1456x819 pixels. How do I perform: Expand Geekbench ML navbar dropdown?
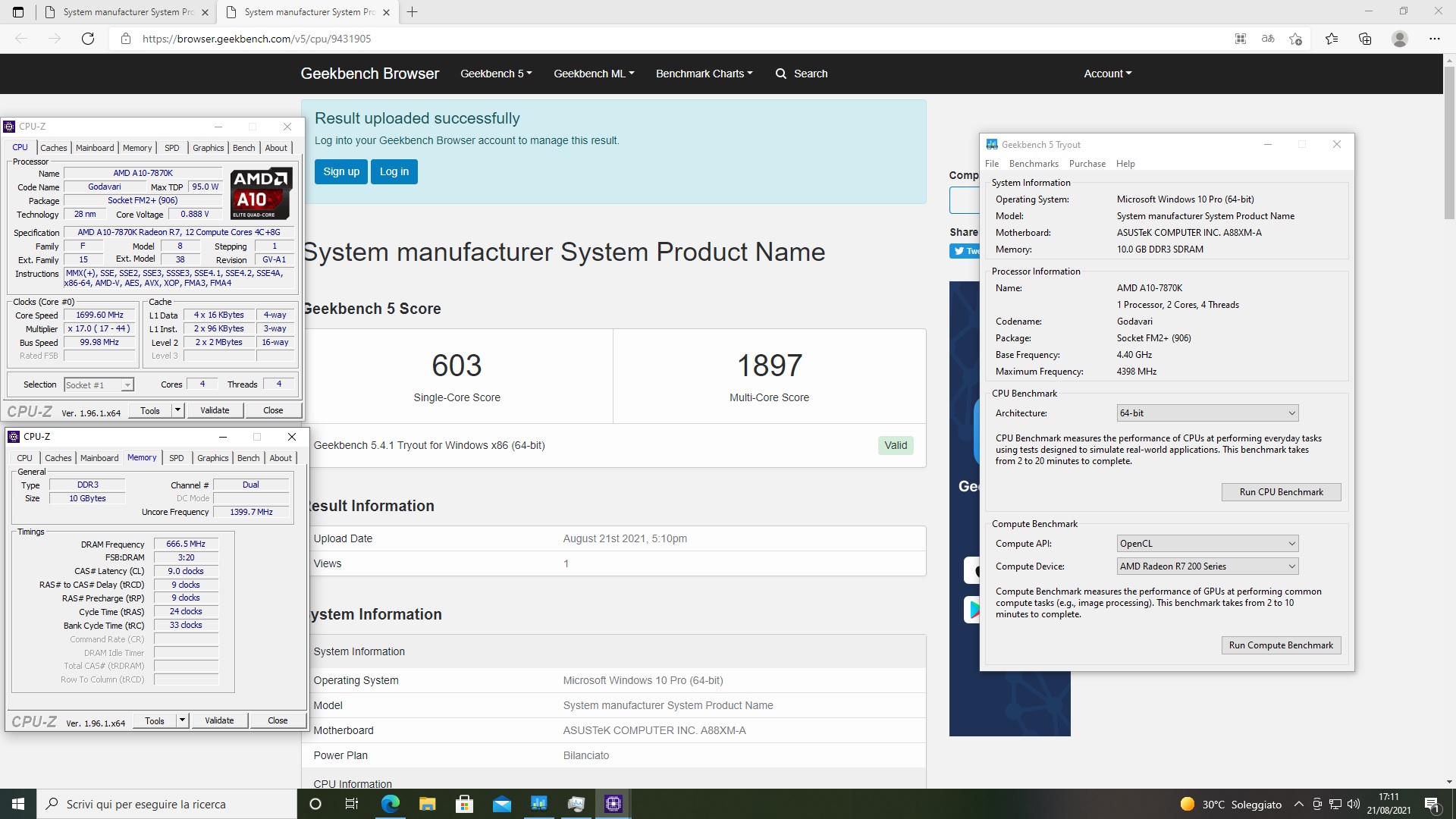click(594, 74)
